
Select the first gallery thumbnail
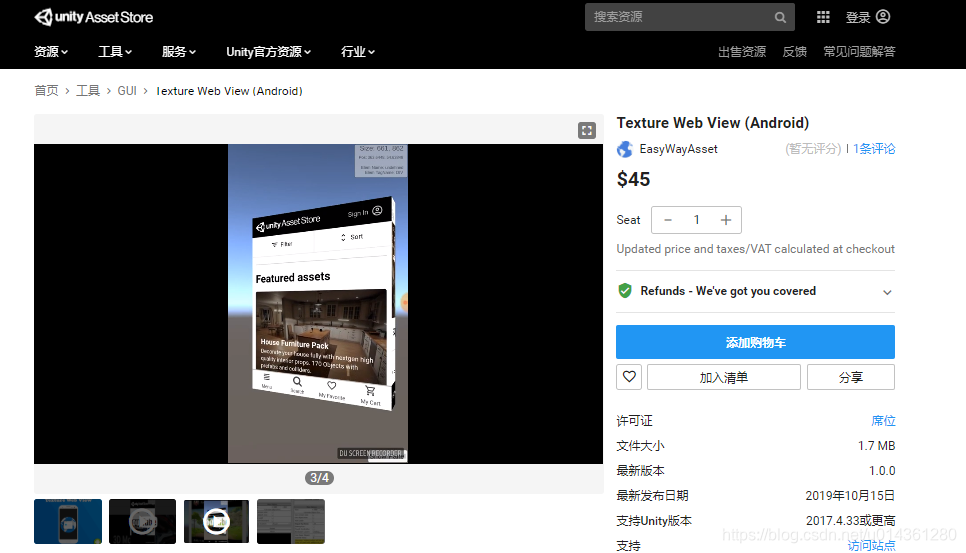(x=68, y=522)
